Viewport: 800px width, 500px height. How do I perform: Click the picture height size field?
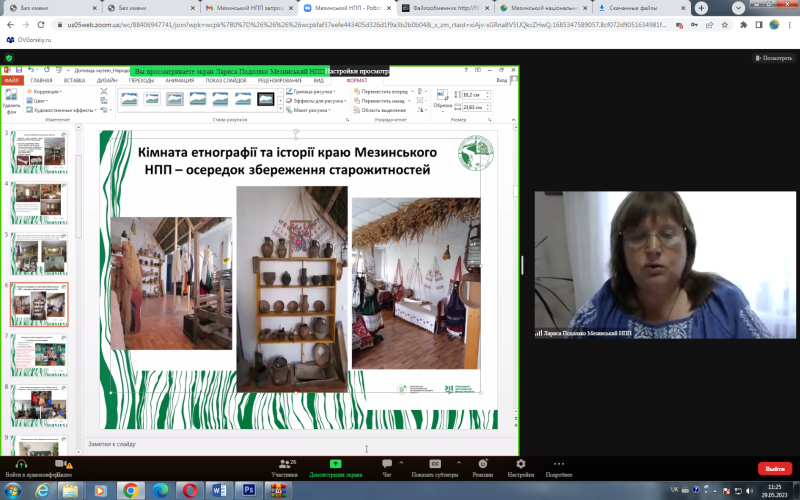pyautogui.click(x=470, y=93)
